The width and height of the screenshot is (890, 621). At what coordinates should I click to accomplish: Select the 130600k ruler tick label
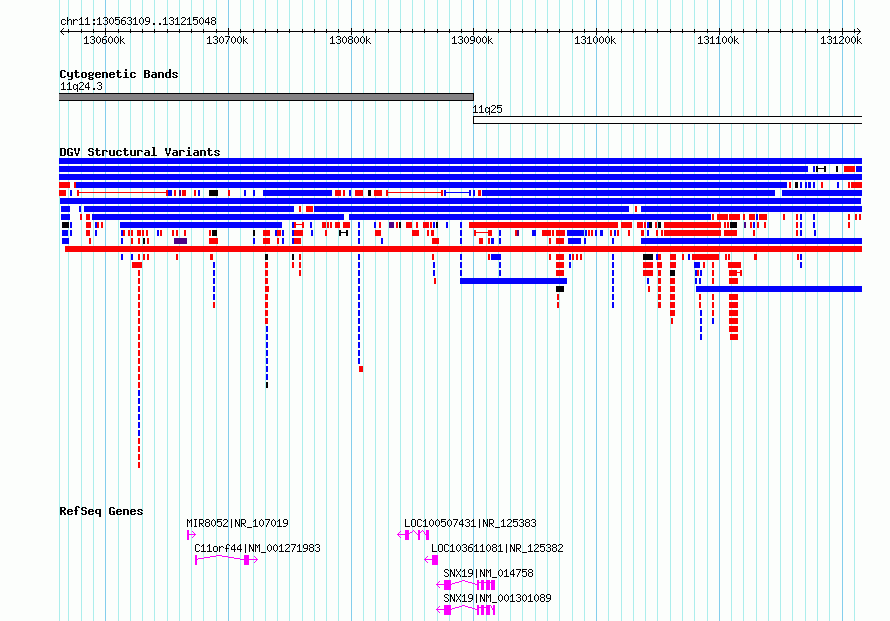tap(104, 40)
